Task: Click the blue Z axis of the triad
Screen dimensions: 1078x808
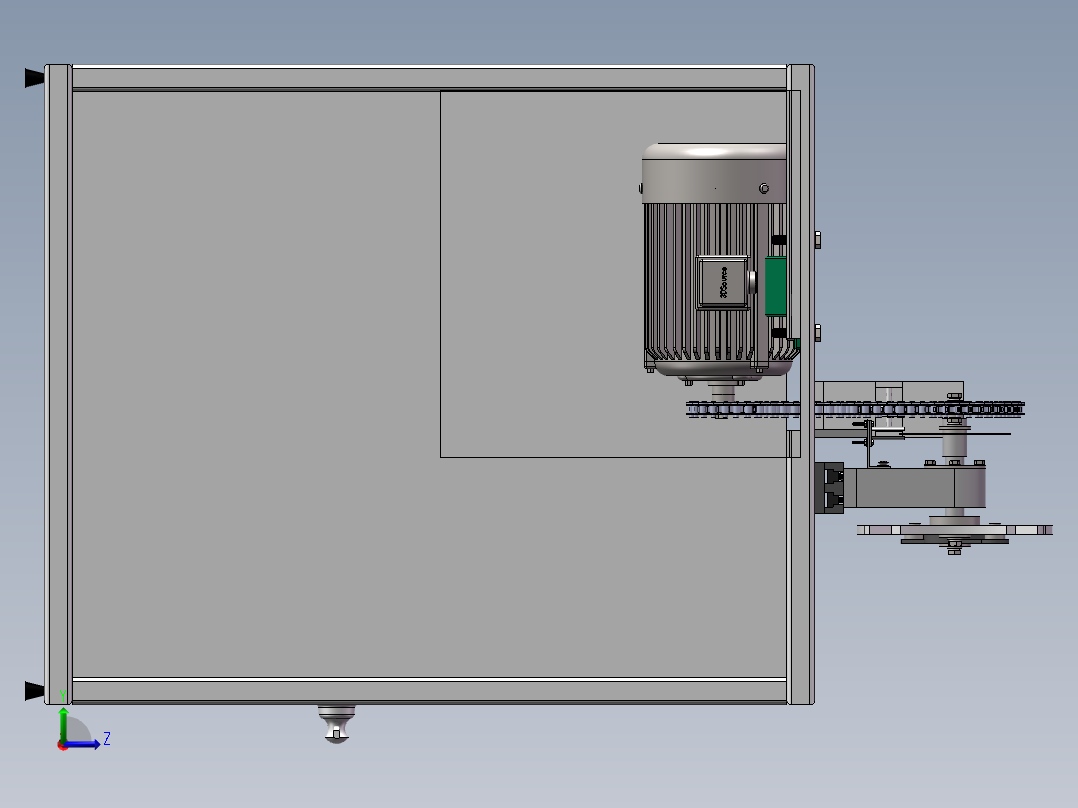Action: pyautogui.click(x=82, y=744)
